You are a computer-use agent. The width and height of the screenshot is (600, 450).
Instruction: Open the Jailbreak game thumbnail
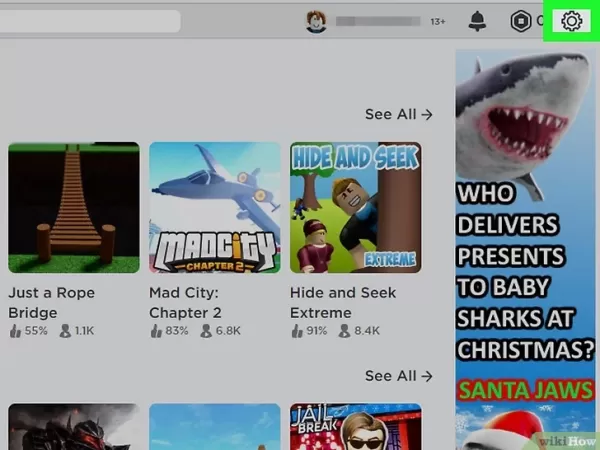pos(355,427)
